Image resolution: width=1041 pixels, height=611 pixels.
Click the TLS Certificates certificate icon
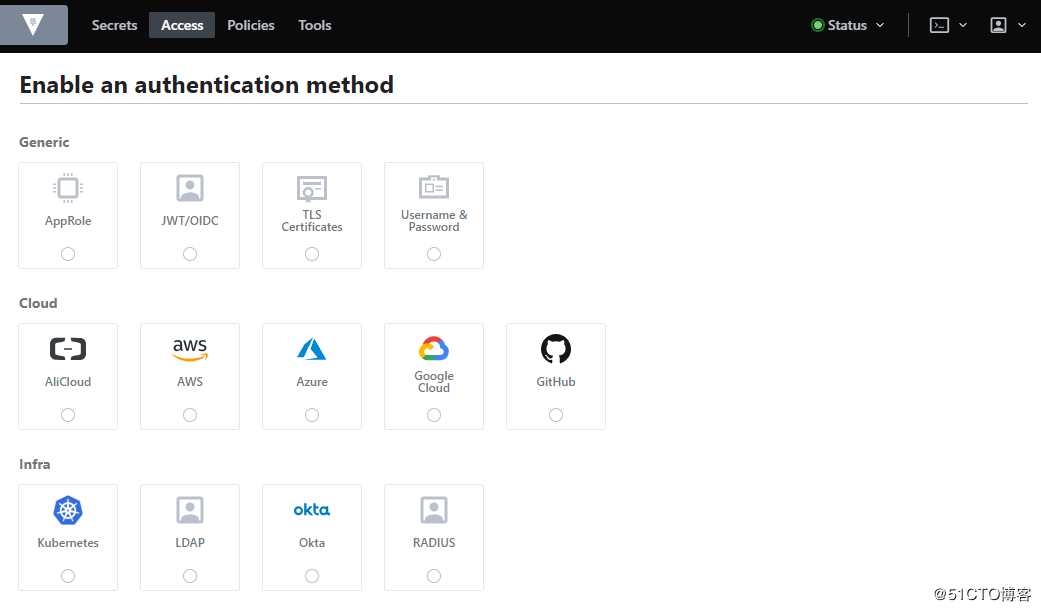312,188
